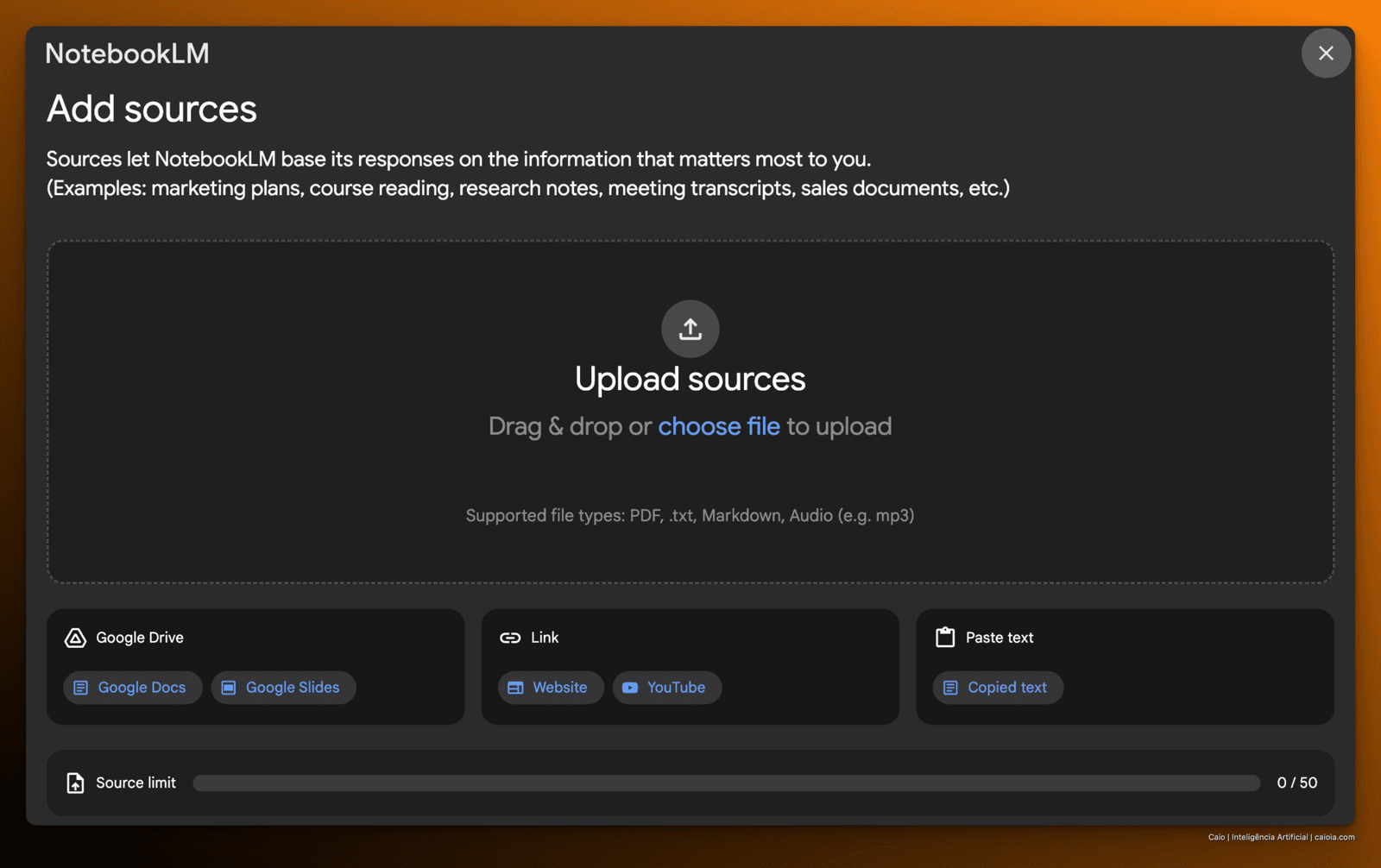Click the YouTube play icon
The height and width of the screenshot is (868, 1381).
click(x=630, y=688)
